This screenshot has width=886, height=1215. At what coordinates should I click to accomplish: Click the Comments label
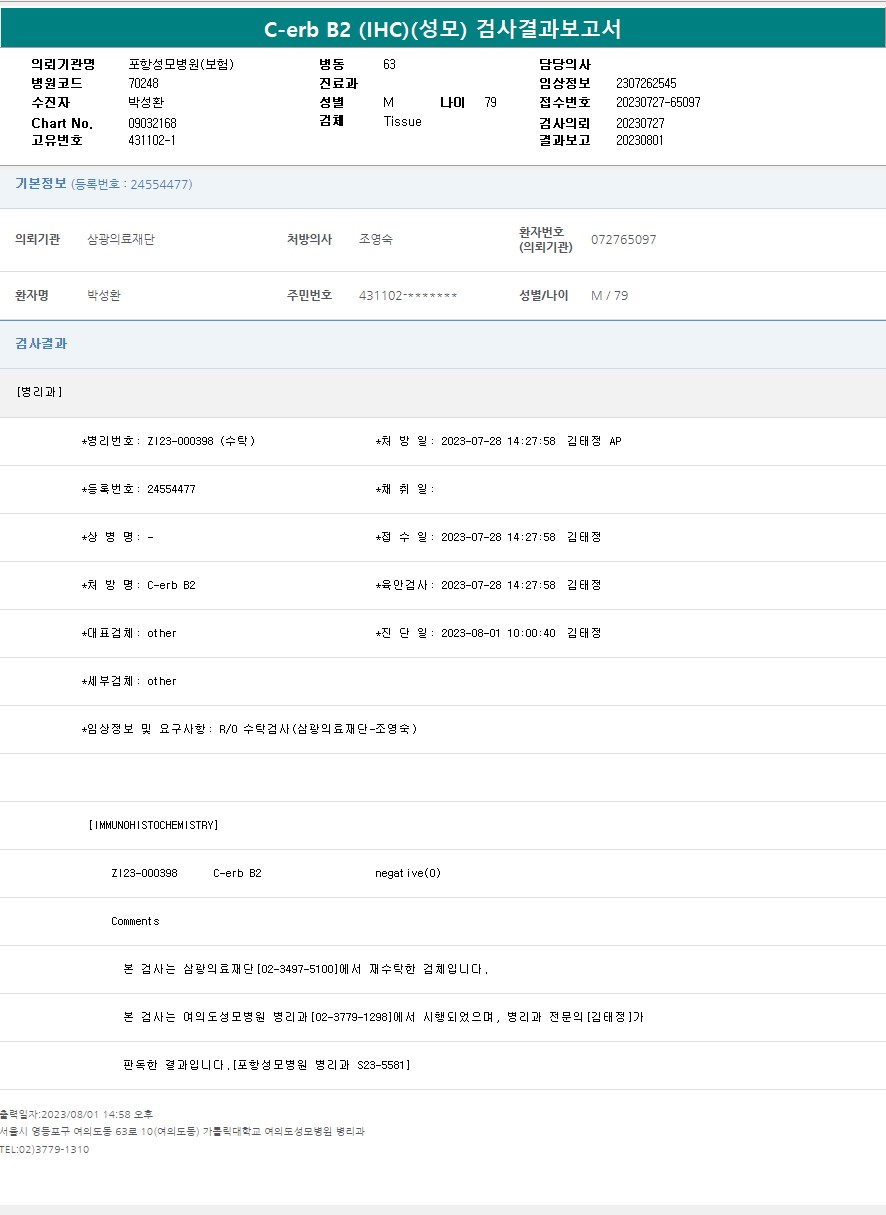(135, 921)
